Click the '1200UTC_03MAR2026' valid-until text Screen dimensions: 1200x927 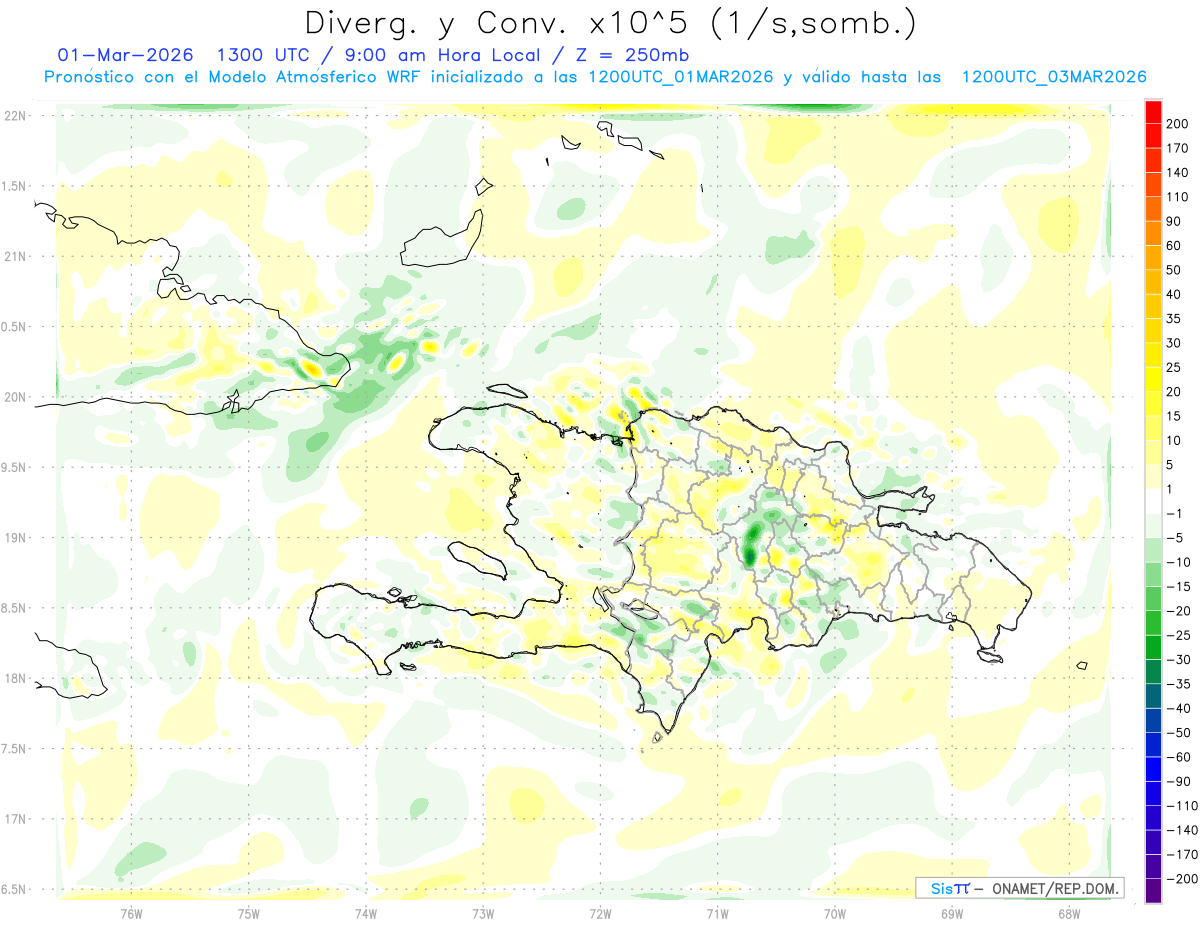click(x=1053, y=77)
